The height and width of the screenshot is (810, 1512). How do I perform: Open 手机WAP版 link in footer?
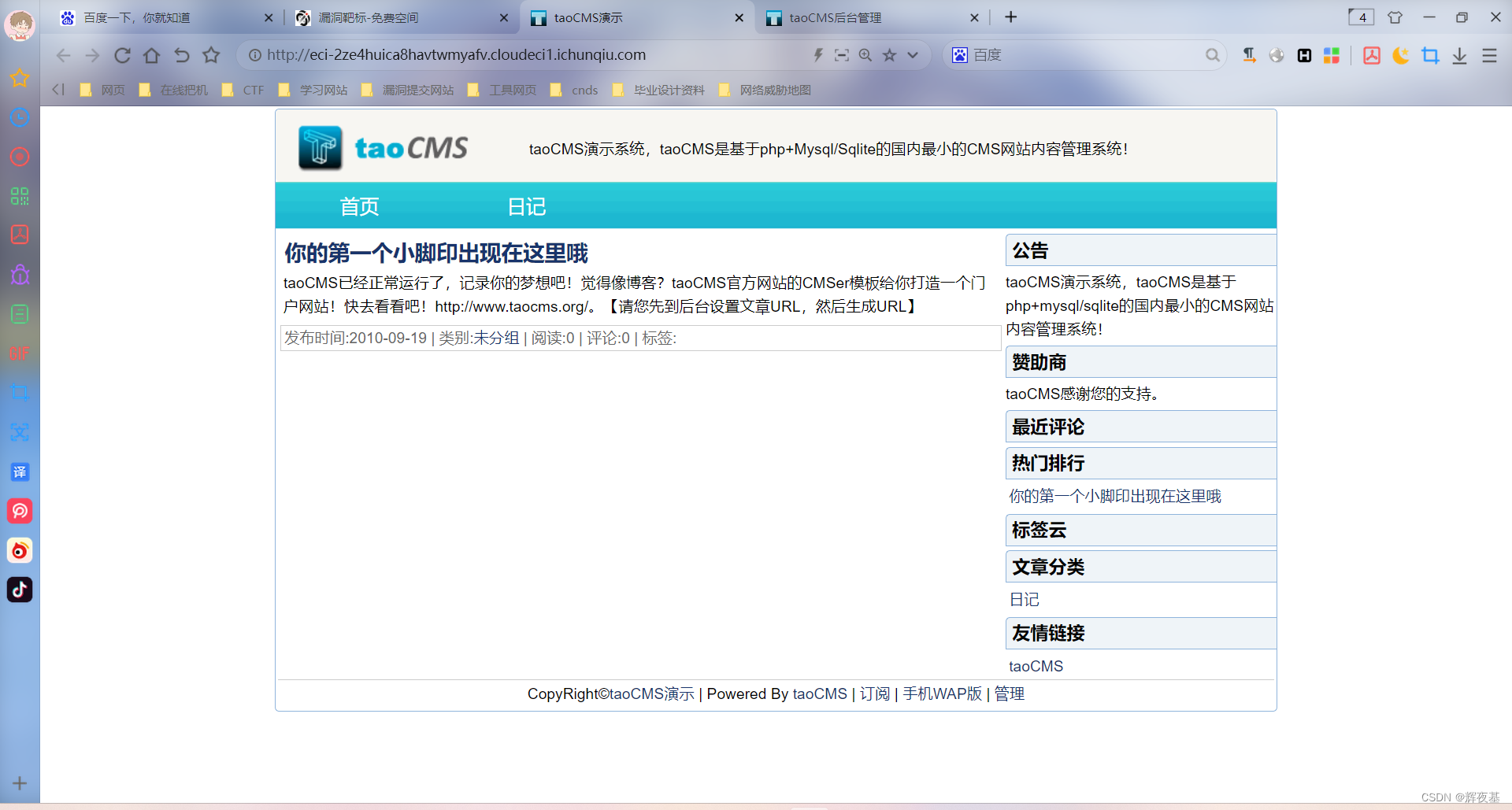943,693
